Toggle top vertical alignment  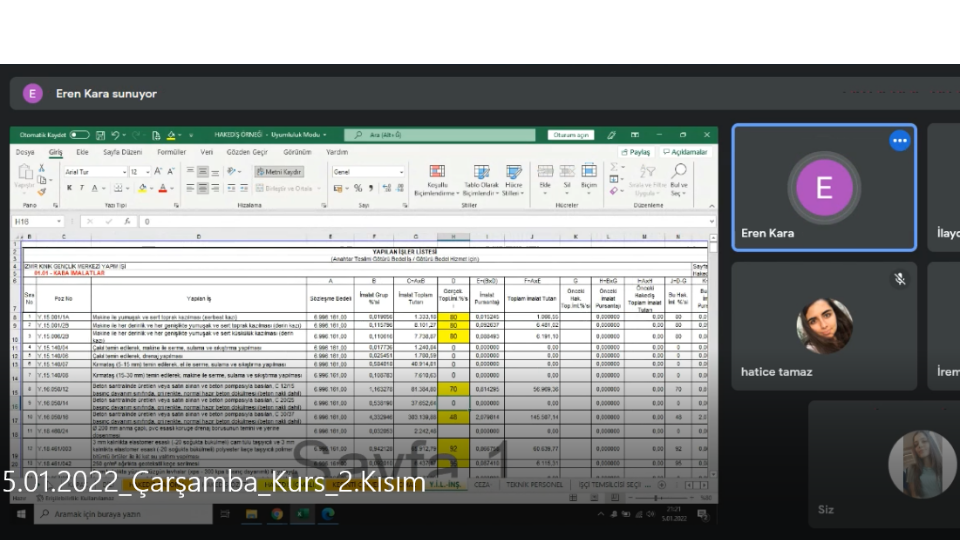[x=190, y=171]
